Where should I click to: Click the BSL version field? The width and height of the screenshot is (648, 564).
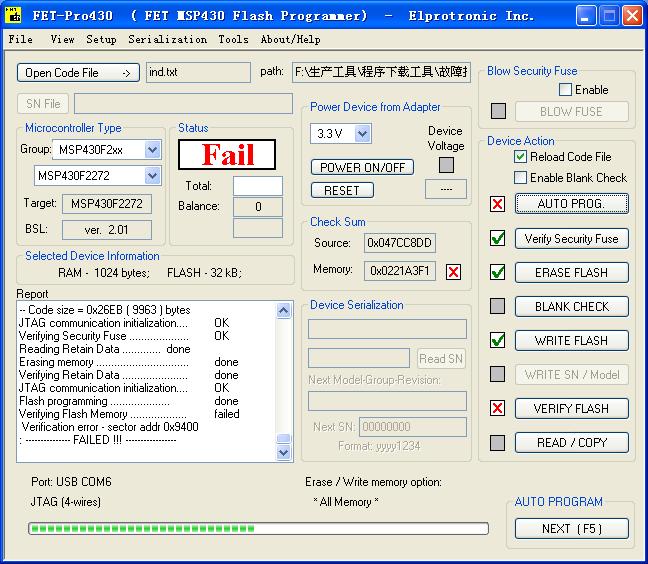[x=107, y=230]
